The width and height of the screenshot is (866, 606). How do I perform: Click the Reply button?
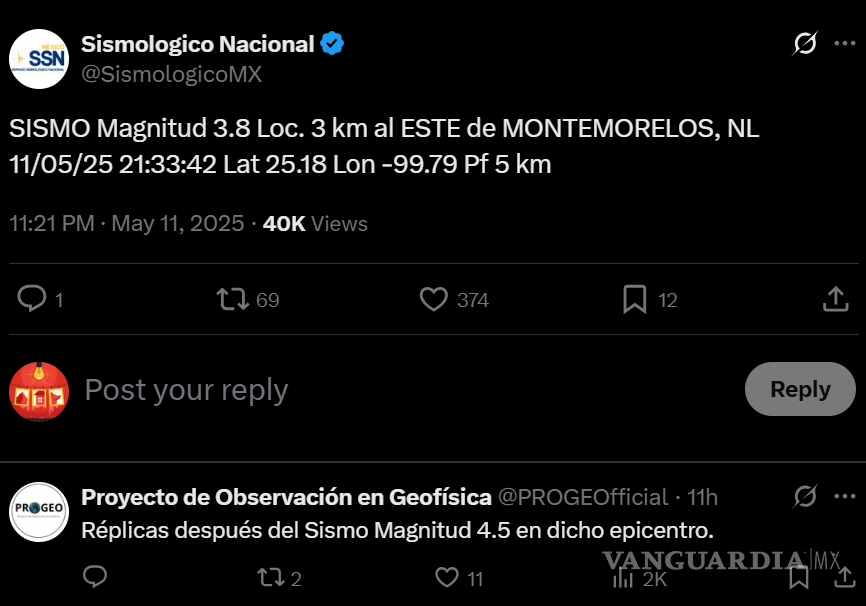coord(799,390)
